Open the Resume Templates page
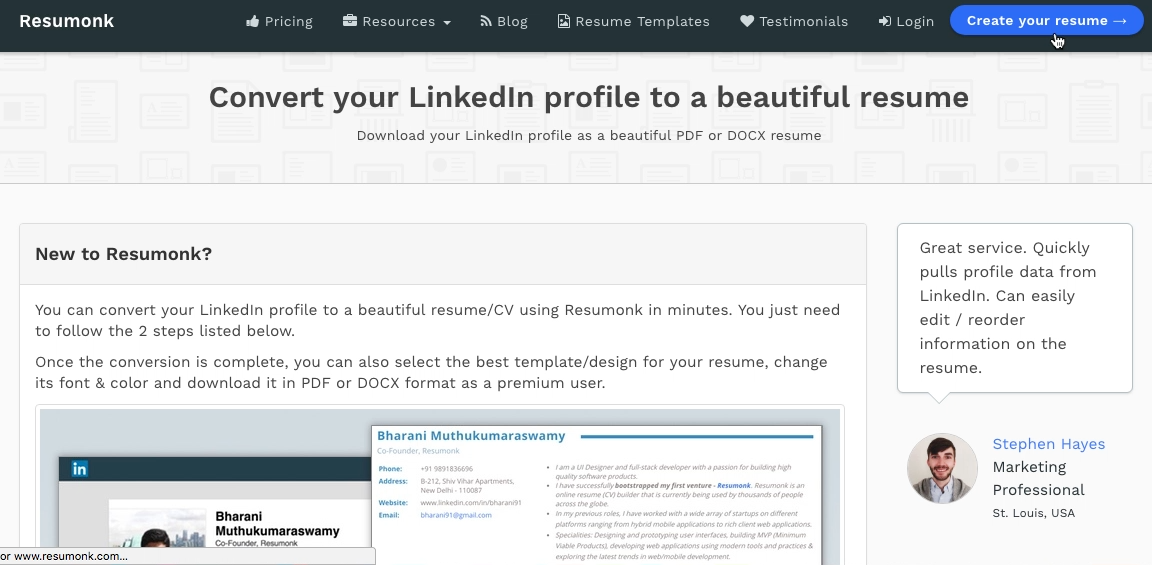This screenshot has width=1152, height=565. click(x=633, y=21)
